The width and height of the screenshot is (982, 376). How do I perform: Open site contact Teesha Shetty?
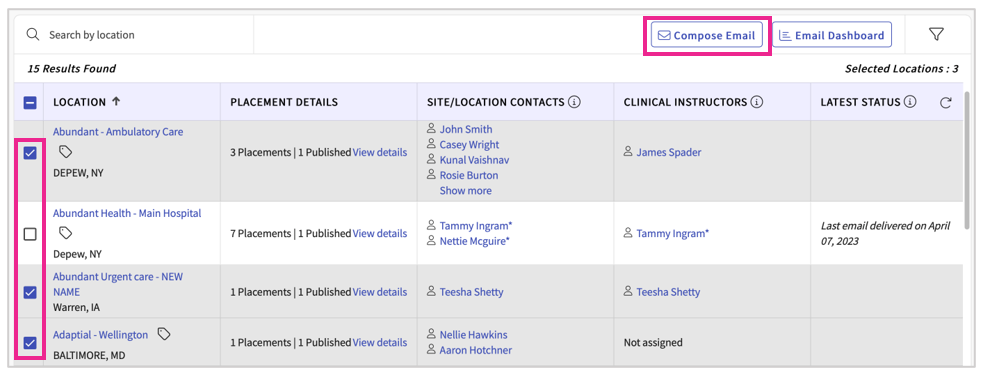click(472, 292)
